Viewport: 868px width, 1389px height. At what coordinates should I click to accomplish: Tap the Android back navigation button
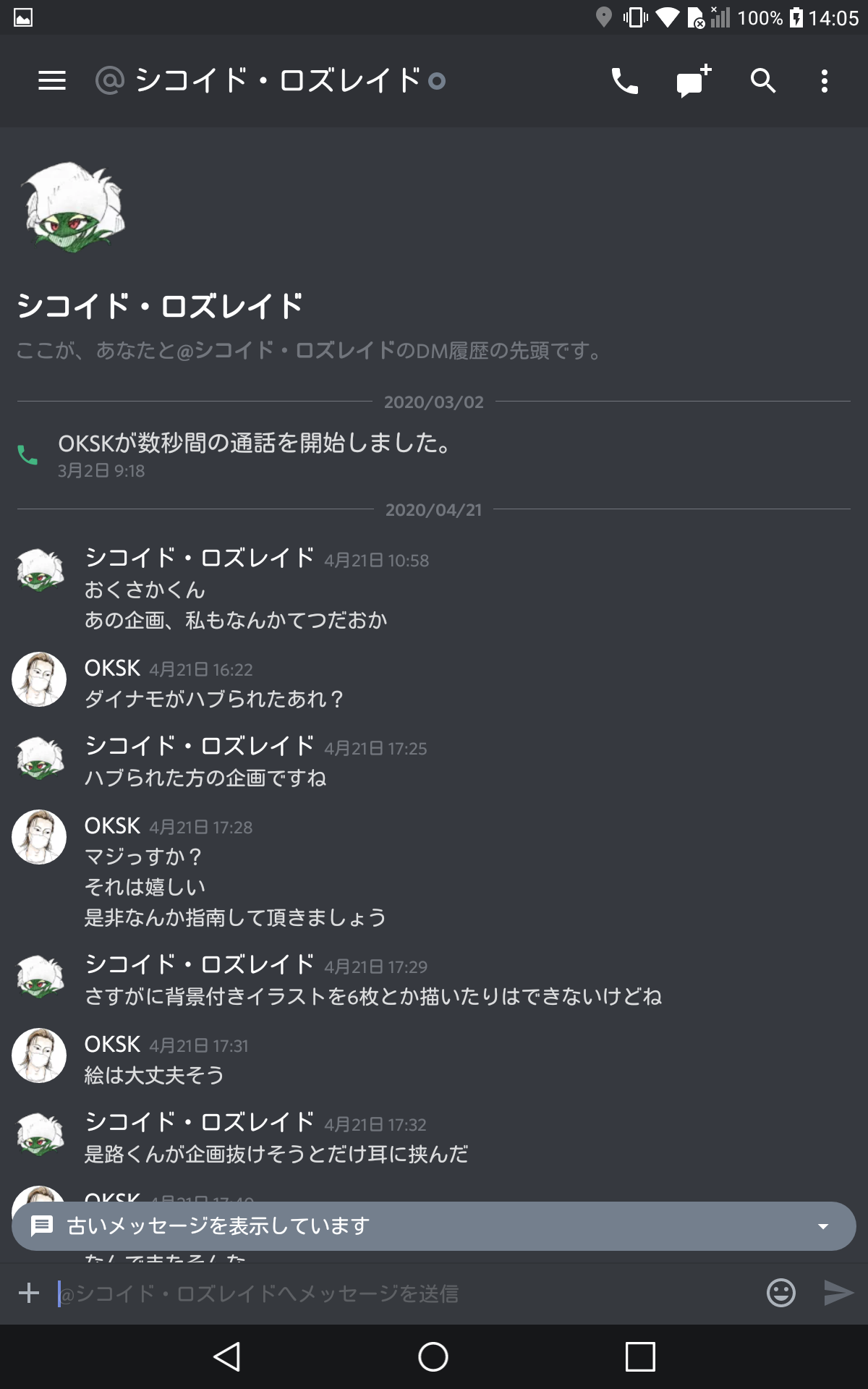tap(227, 1356)
